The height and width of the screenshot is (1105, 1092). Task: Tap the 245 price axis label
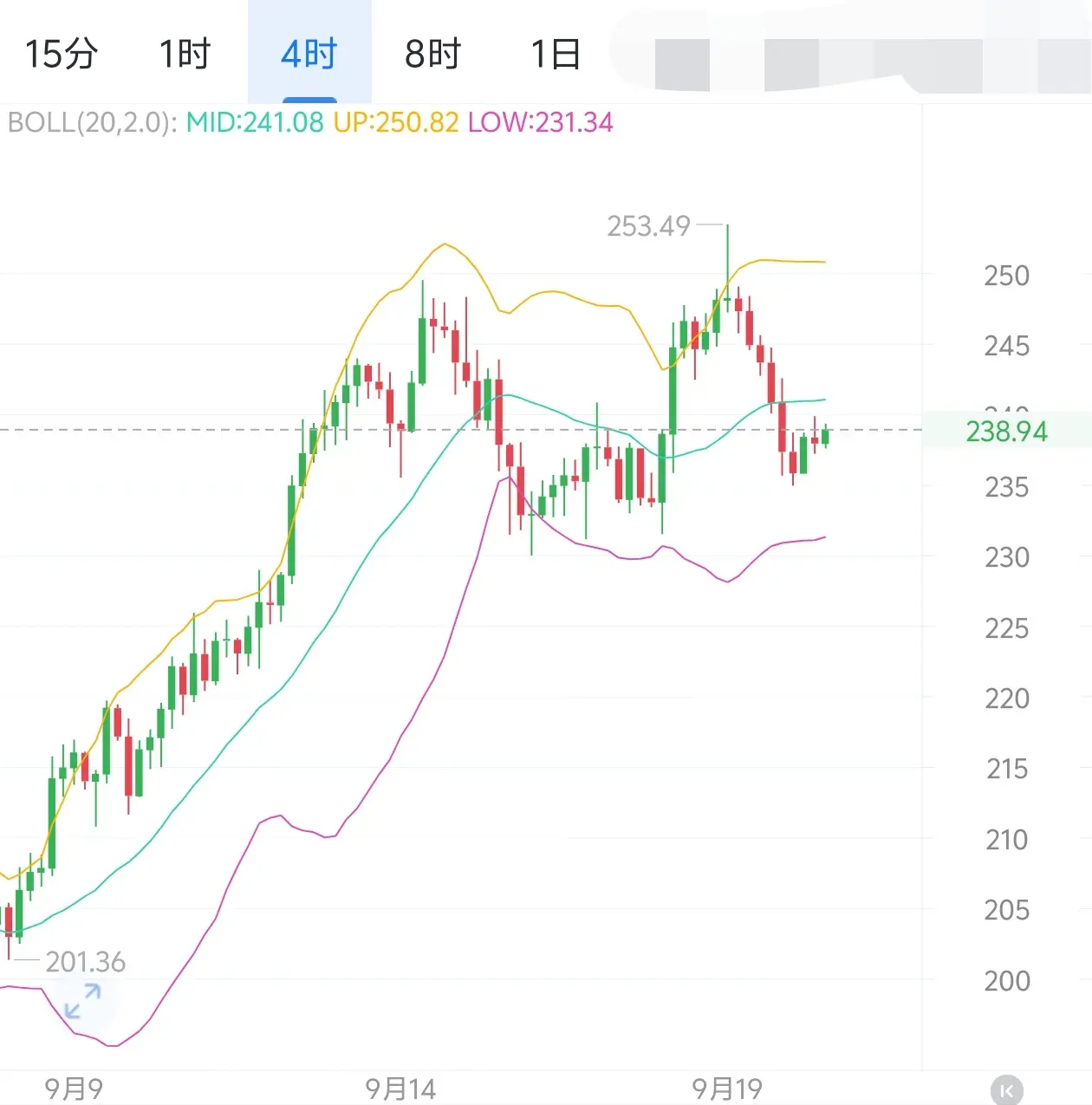tap(1006, 347)
